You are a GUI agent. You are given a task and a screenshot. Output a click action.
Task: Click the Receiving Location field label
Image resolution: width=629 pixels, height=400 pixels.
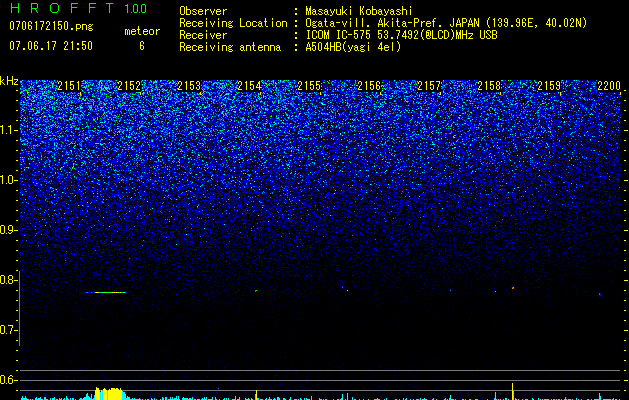tap(233, 23)
